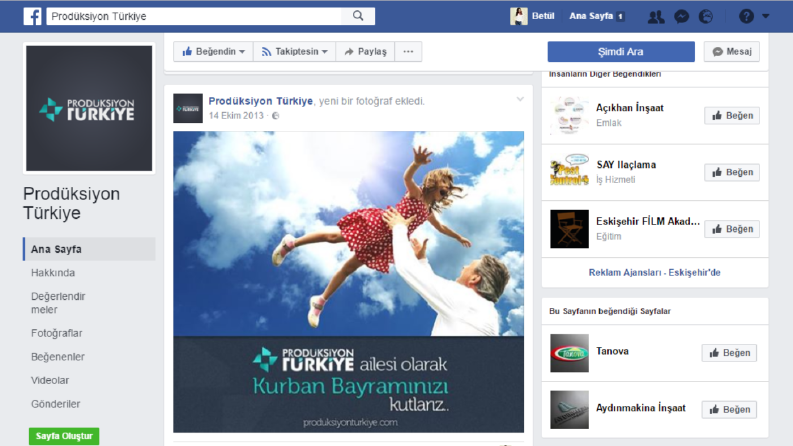Screen dimensions: 793x446
Task: Select Videolar in left sidebar
Action: pyautogui.click(x=50, y=380)
